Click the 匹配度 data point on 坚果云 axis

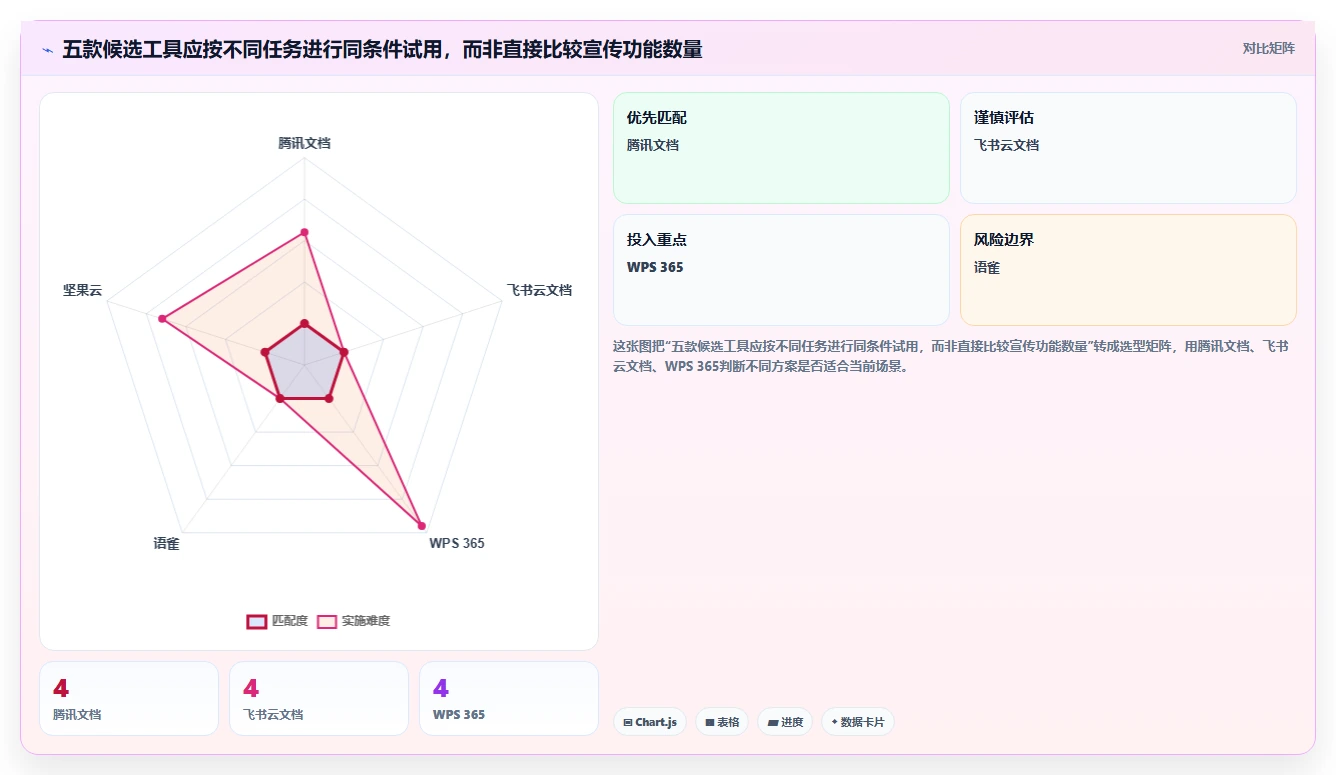[x=265, y=352]
